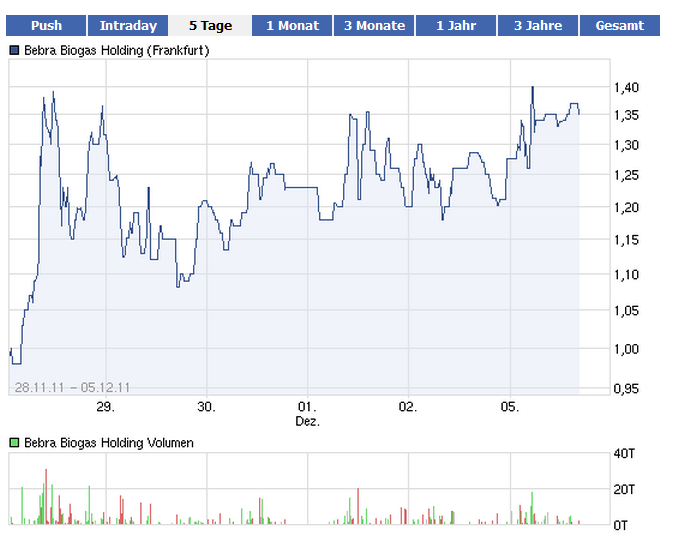Click the '01. Dez.' date axis label
Screen dimensions: 674x538
[x=307, y=413]
